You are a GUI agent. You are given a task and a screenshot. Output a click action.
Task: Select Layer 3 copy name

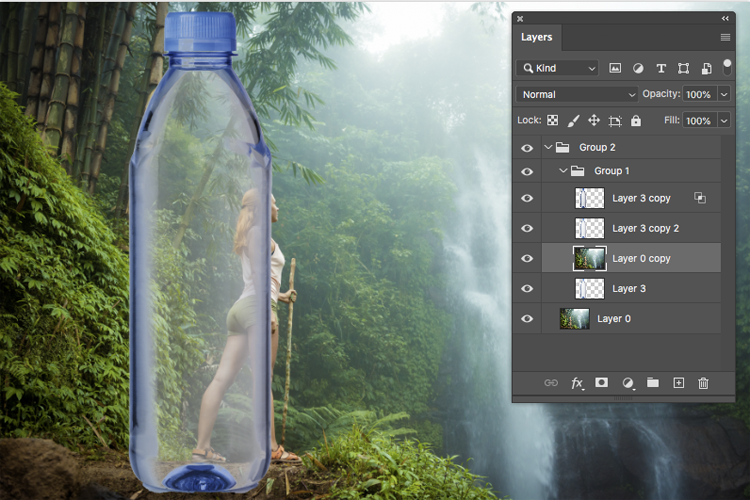coord(641,198)
